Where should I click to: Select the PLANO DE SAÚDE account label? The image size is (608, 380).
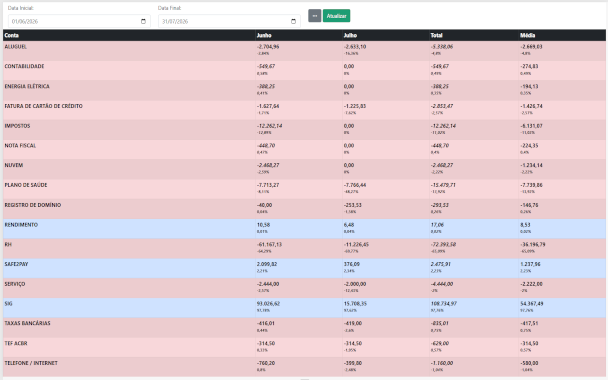pyautogui.click(x=26, y=185)
